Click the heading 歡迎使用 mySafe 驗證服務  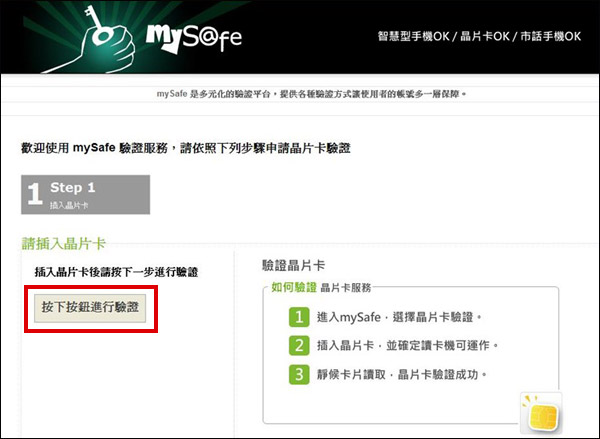click(x=186, y=148)
